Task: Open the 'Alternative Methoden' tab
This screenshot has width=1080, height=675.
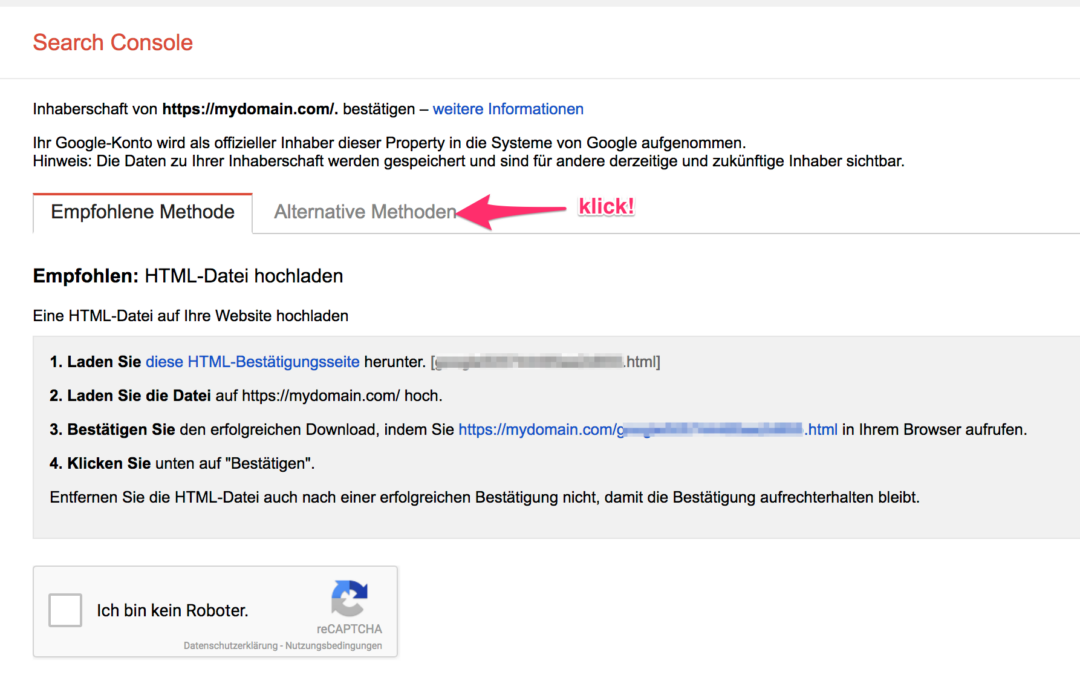Action: tap(365, 212)
